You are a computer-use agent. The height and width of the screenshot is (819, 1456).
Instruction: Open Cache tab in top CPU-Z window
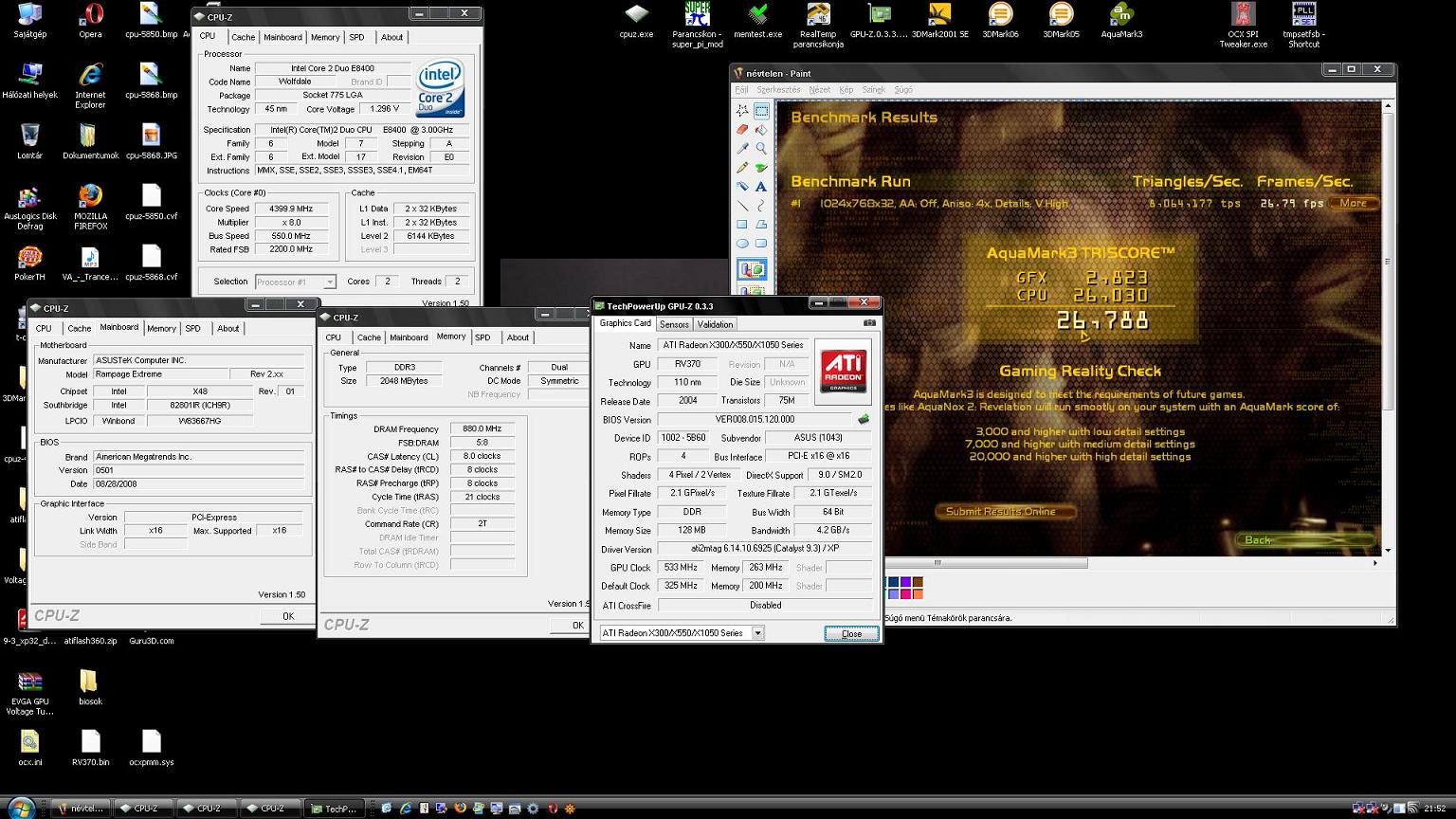[244, 37]
